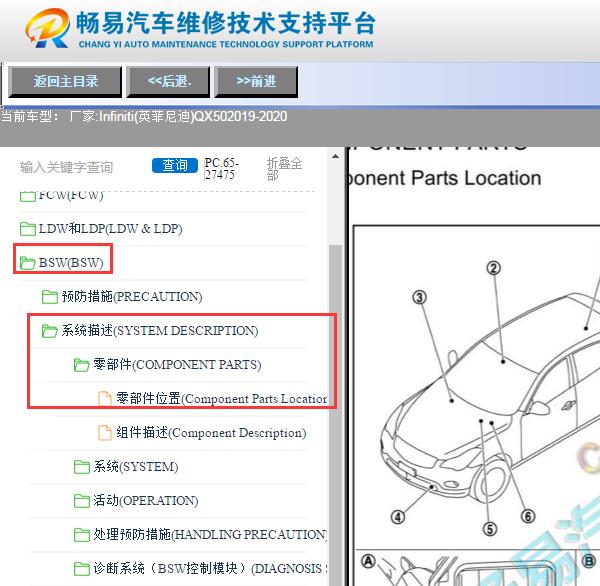Viewport: 600px width, 586px height.
Task: Expand the 活动(OPERATION) node
Action: [146, 501]
